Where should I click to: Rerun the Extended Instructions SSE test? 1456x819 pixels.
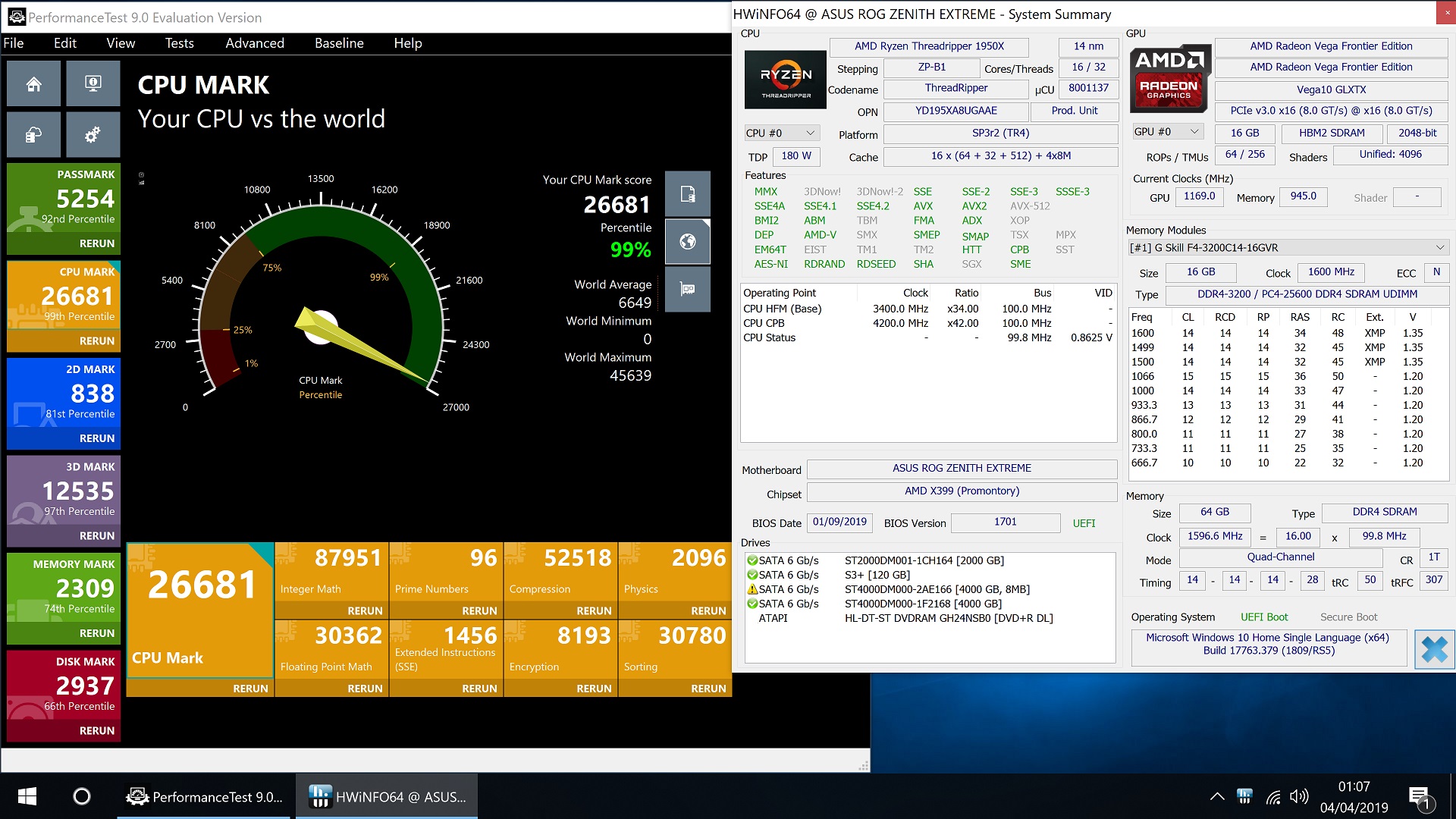point(479,689)
